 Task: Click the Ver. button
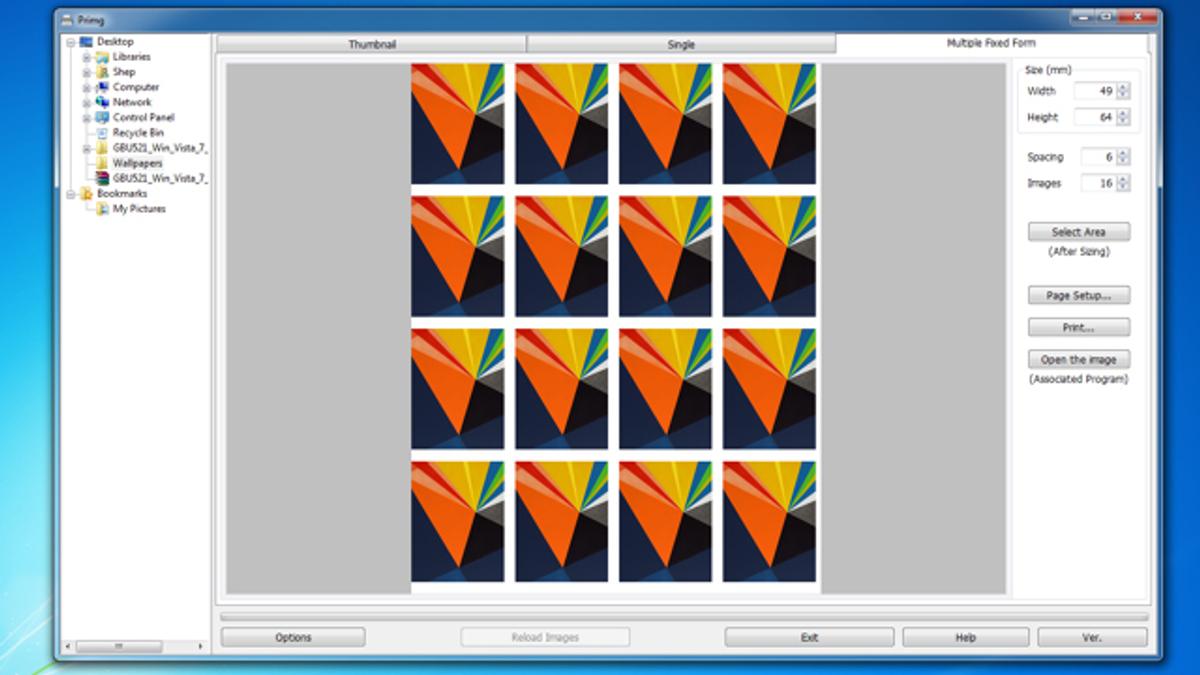[1092, 637]
